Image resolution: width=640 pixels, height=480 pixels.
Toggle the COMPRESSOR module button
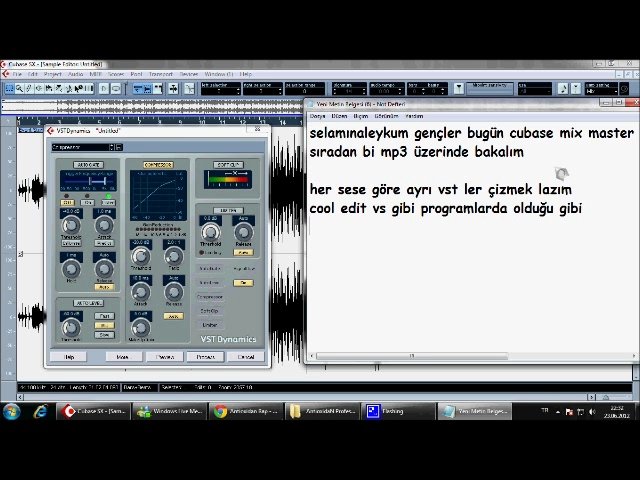click(158, 165)
